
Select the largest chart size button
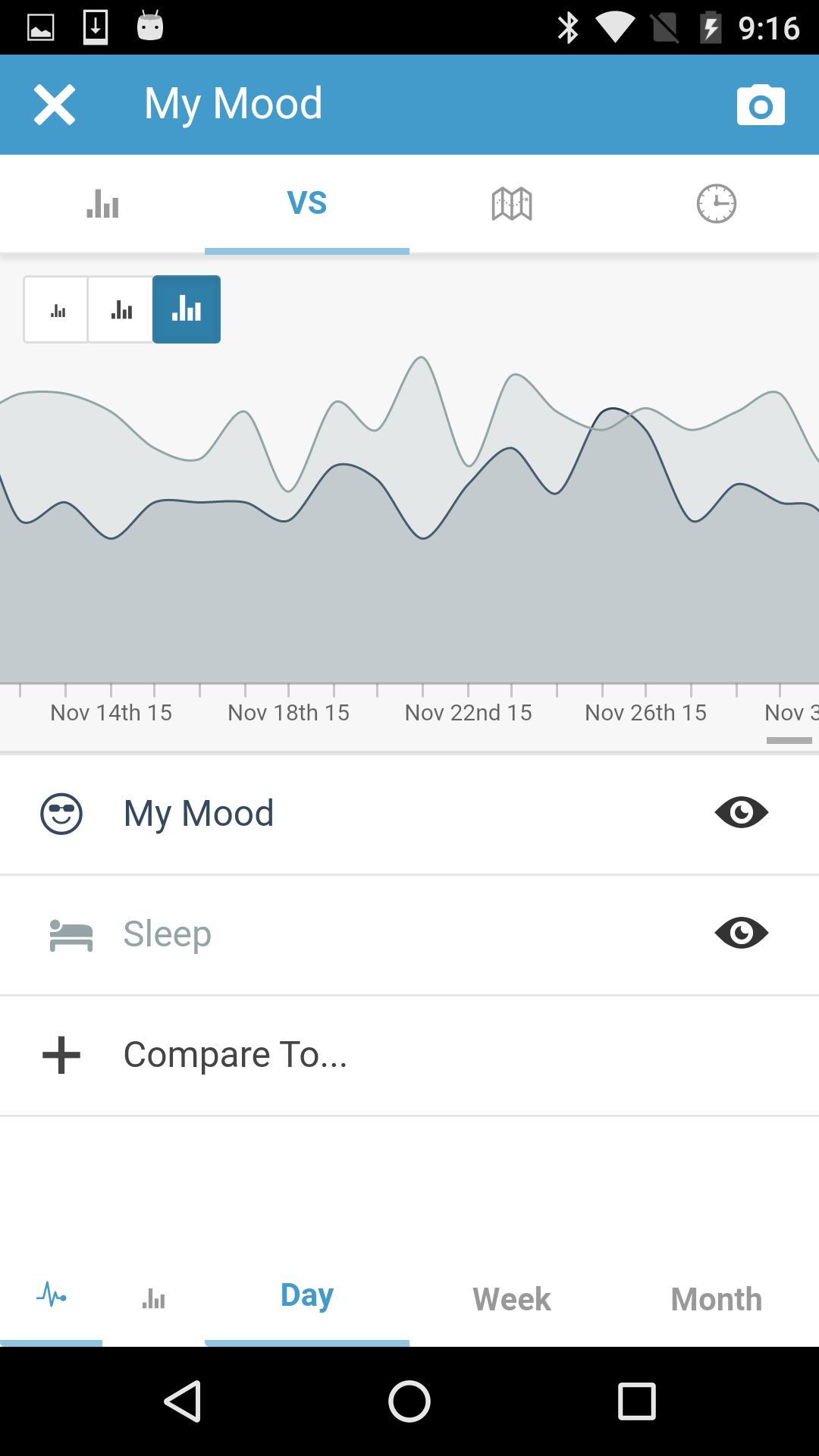[187, 309]
